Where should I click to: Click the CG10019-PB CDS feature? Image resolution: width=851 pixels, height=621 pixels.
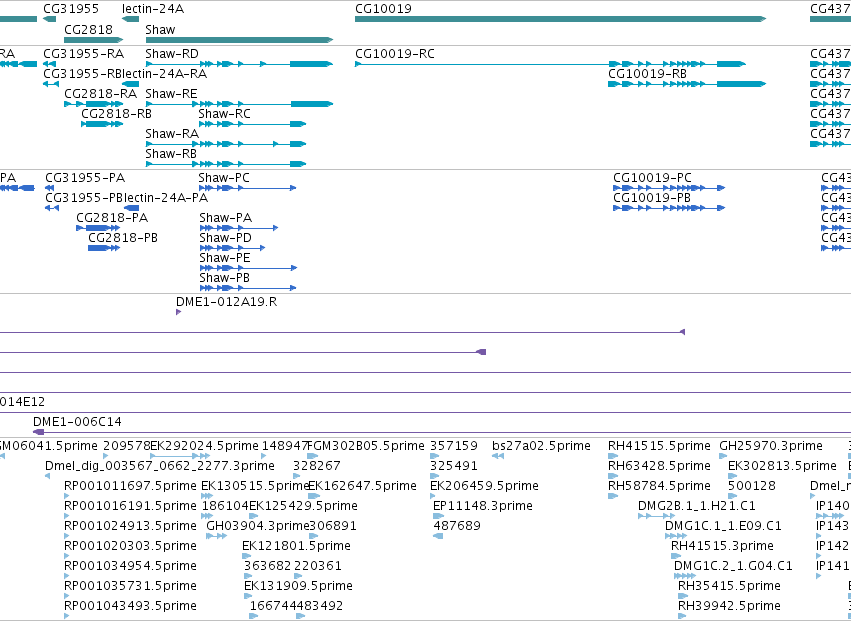(669, 208)
